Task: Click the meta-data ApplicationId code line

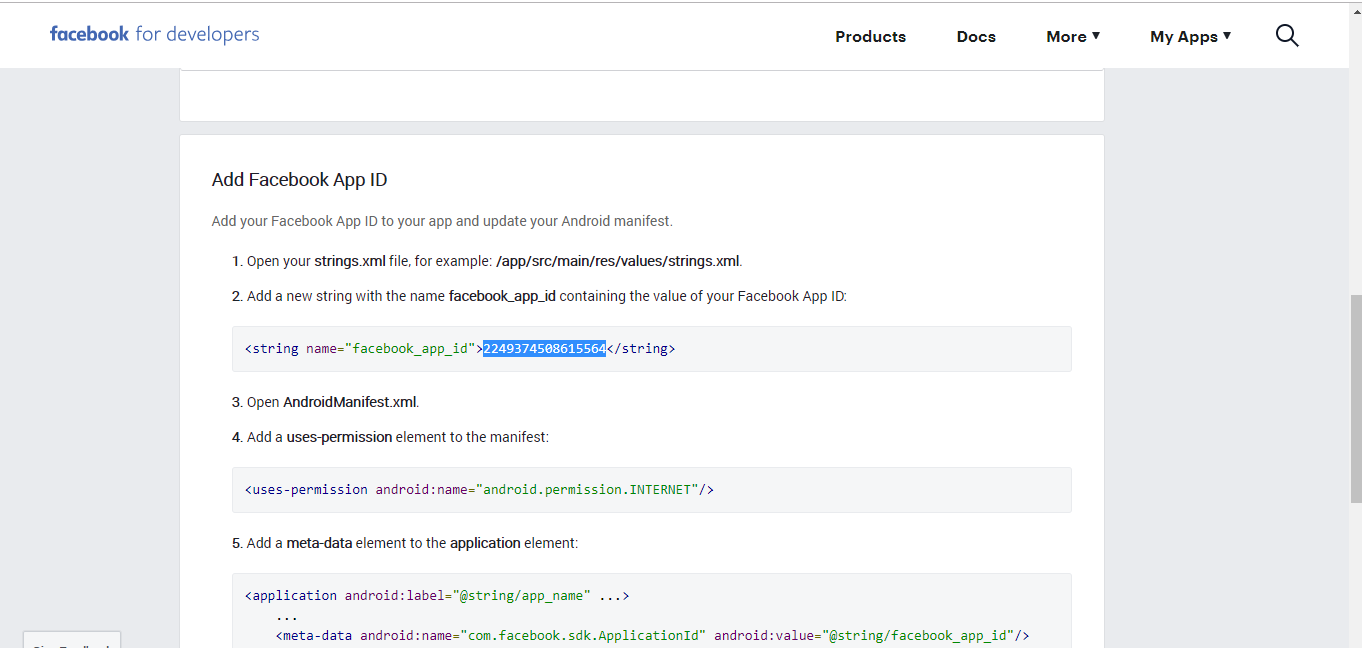Action: [652, 635]
